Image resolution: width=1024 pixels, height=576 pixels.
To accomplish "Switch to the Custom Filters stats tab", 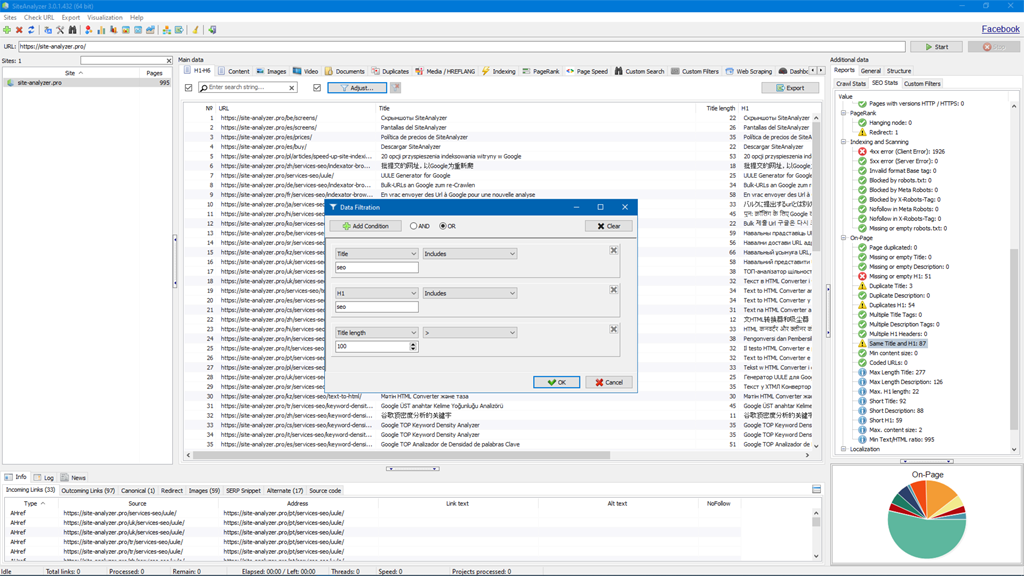I will point(922,84).
